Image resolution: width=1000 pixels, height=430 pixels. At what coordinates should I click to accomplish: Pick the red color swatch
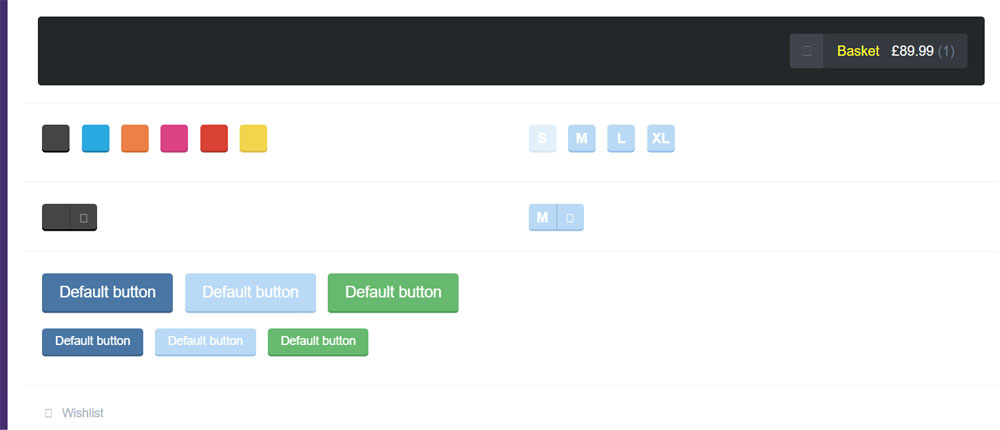point(214,138)
